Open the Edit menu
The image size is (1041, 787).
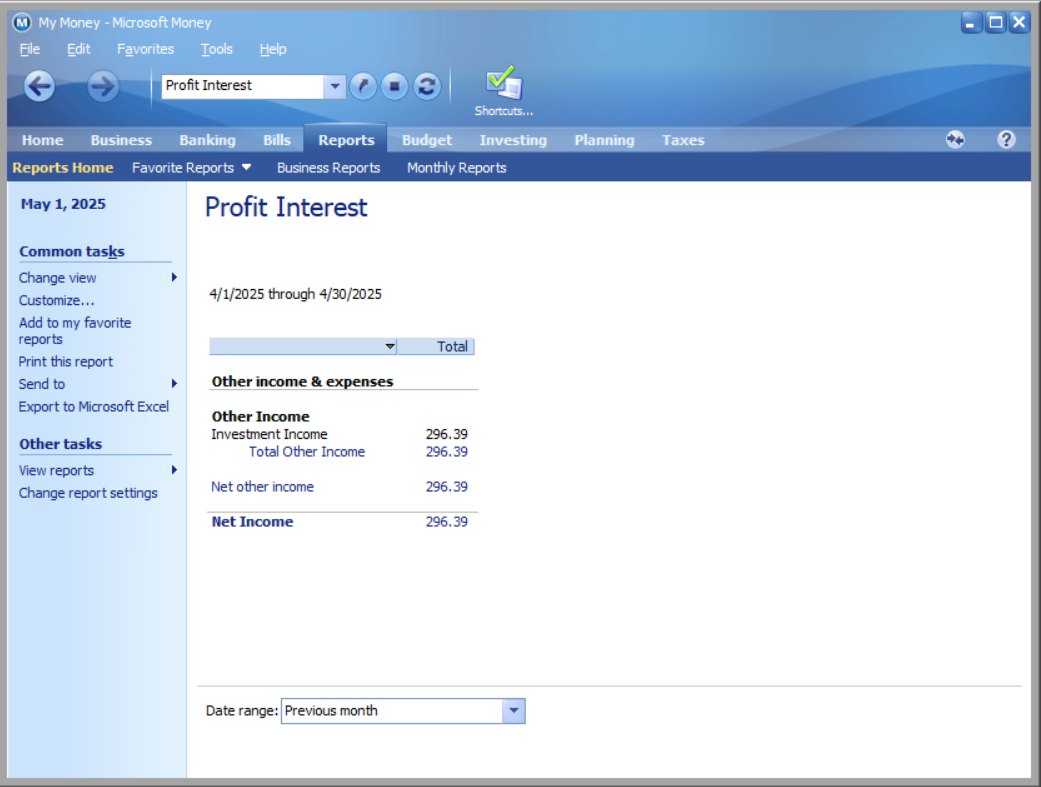click(78, 49)
